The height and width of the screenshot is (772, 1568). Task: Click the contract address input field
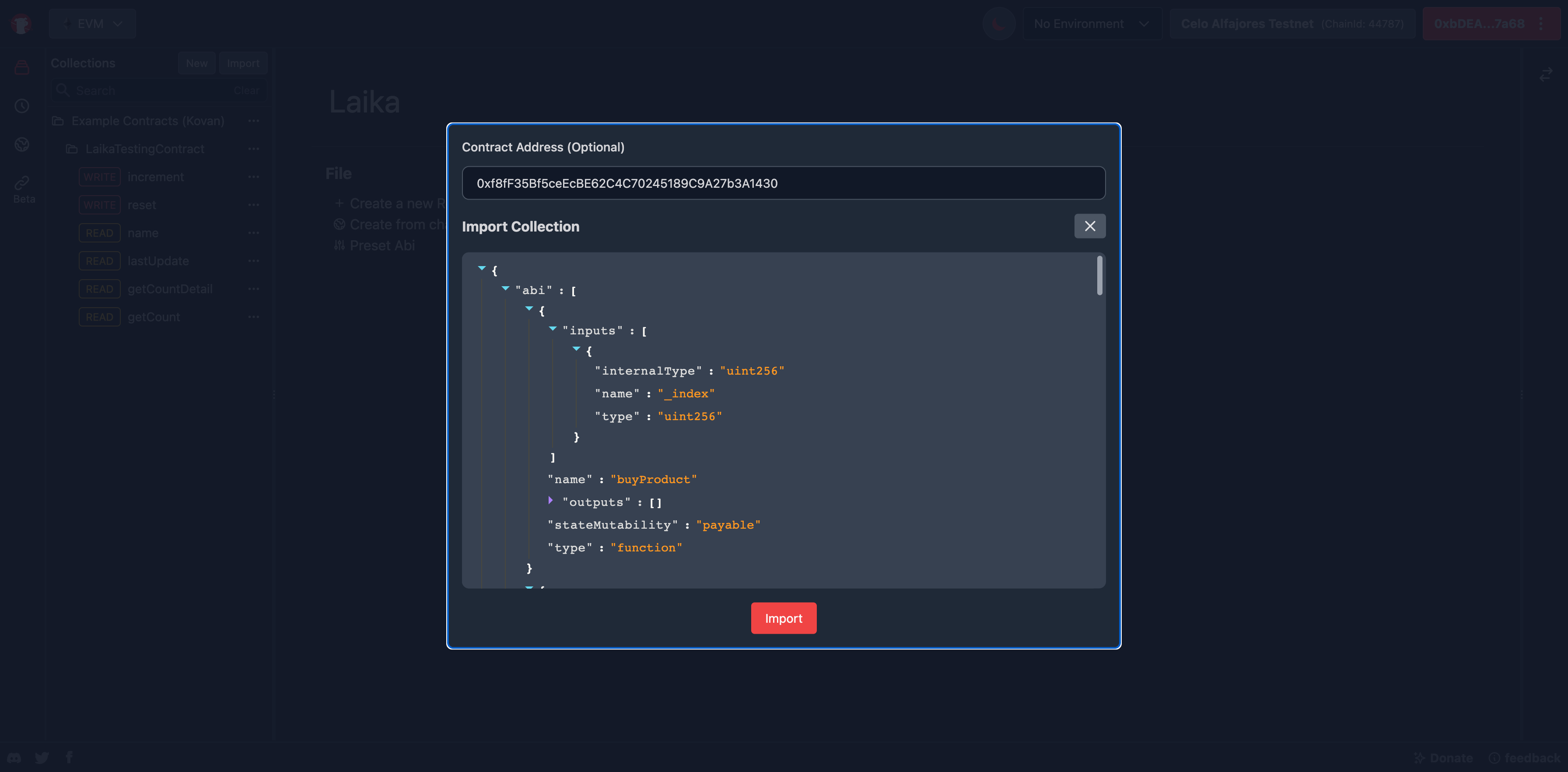pyautogui.click(x=783, y=182)
